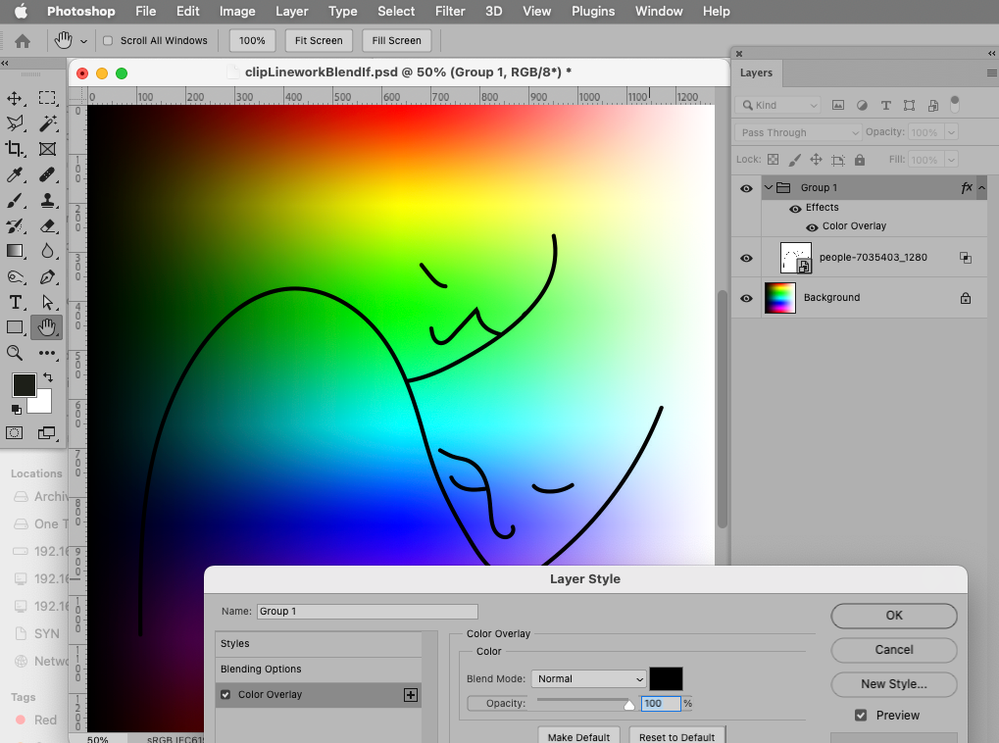
Task: Open the Layer menu
Action: [292, 11]
